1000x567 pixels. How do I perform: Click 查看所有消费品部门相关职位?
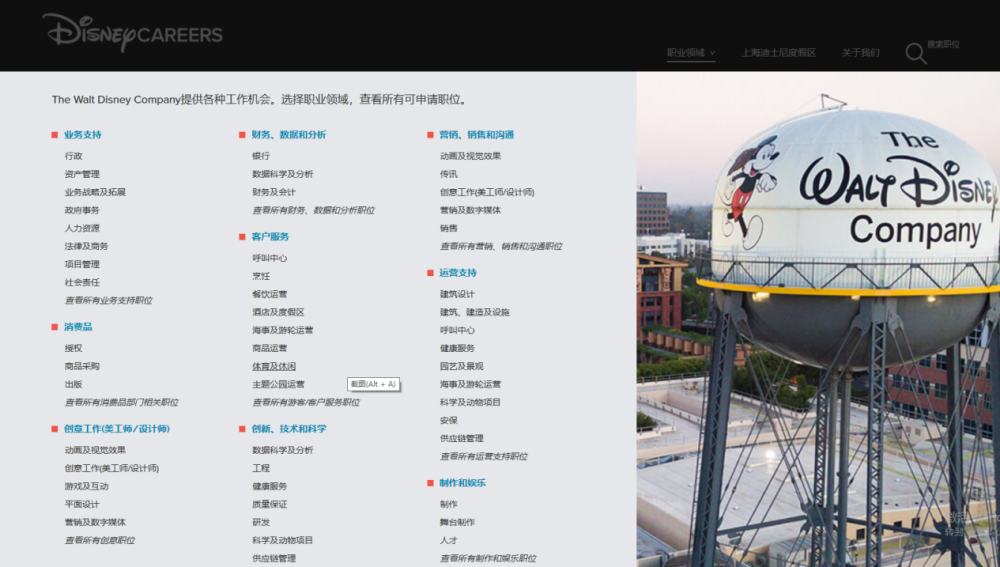(x=121, y=402)
